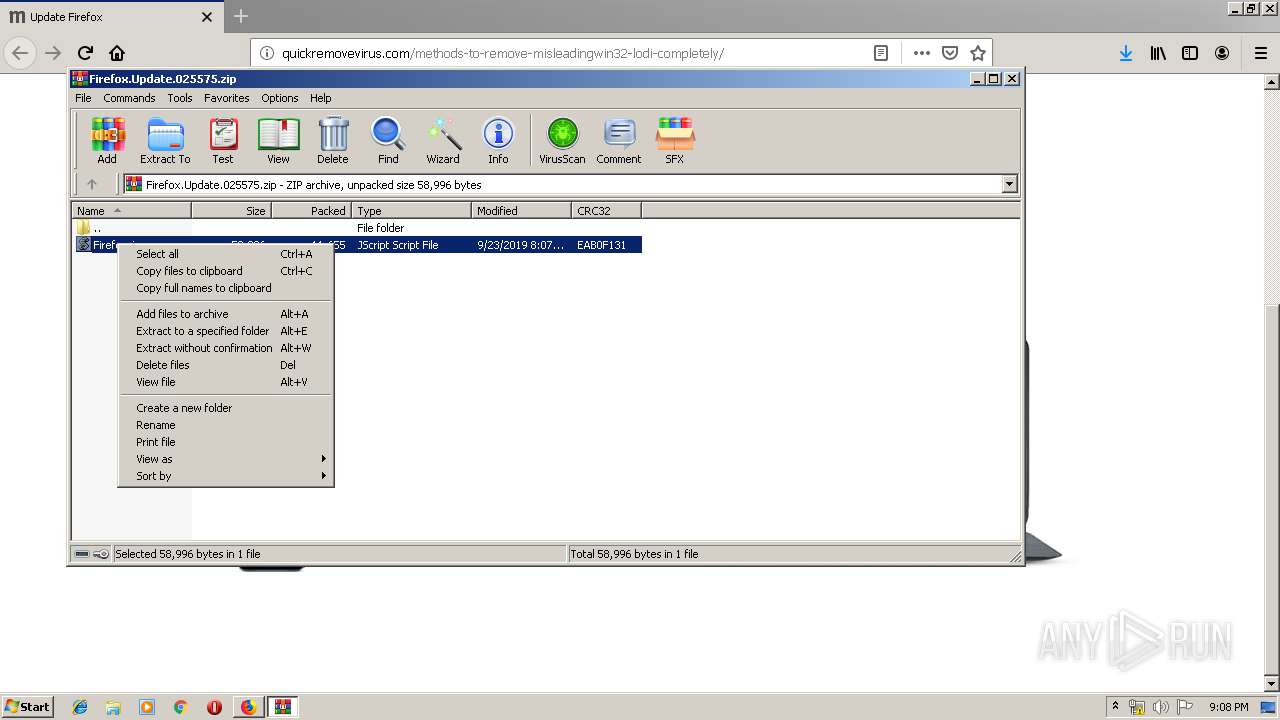
Task: Choose Copy files to clipboard
Action: coord(226,271)
